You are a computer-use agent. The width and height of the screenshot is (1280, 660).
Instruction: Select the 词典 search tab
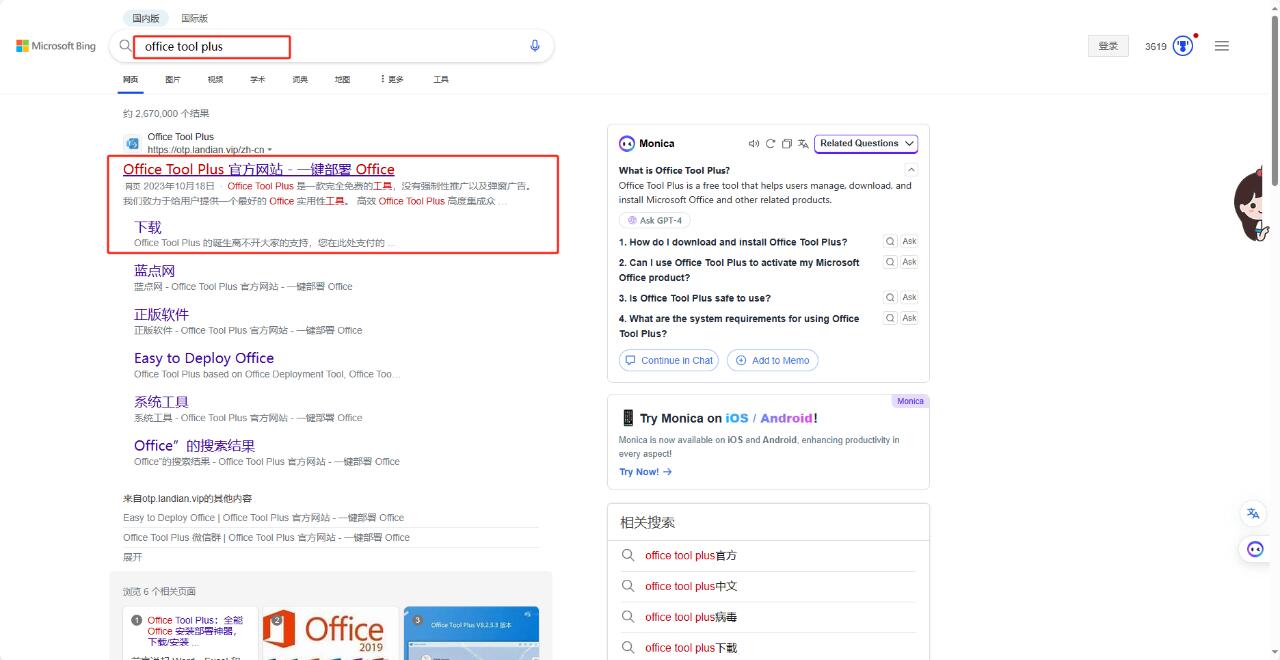(300, 79)
